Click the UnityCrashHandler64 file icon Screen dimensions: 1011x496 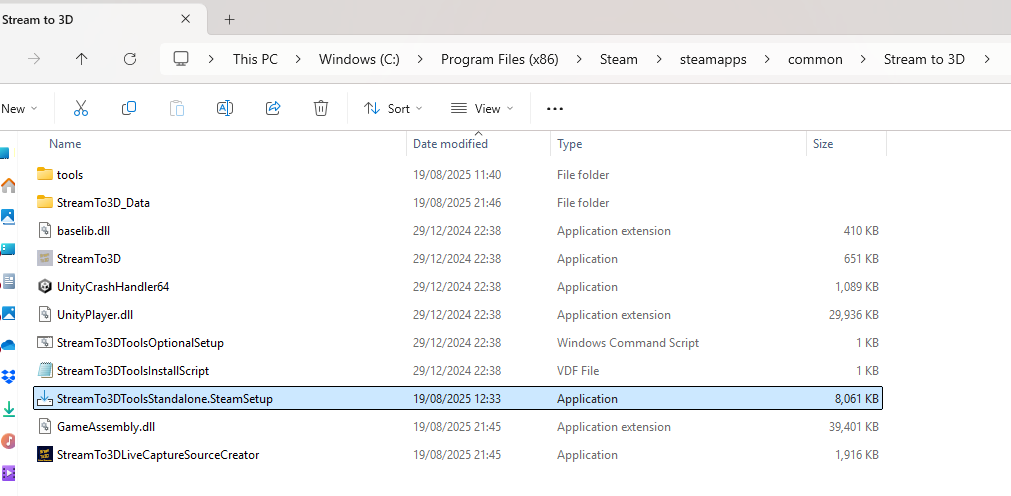coord(44,286)
